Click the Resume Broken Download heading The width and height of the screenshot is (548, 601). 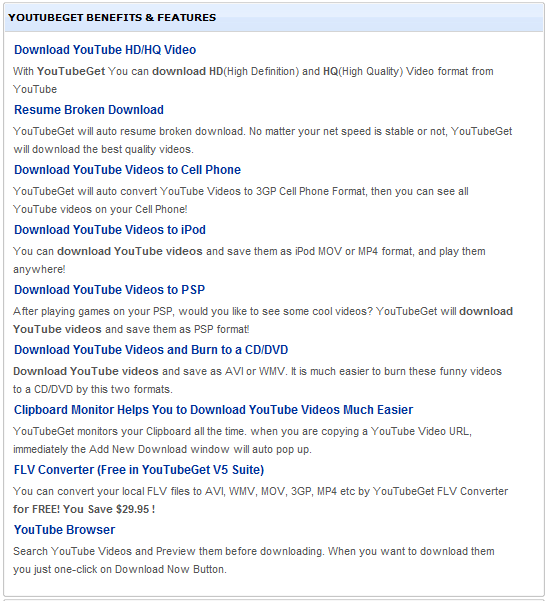pyautogui.click(x=89, y=110)
